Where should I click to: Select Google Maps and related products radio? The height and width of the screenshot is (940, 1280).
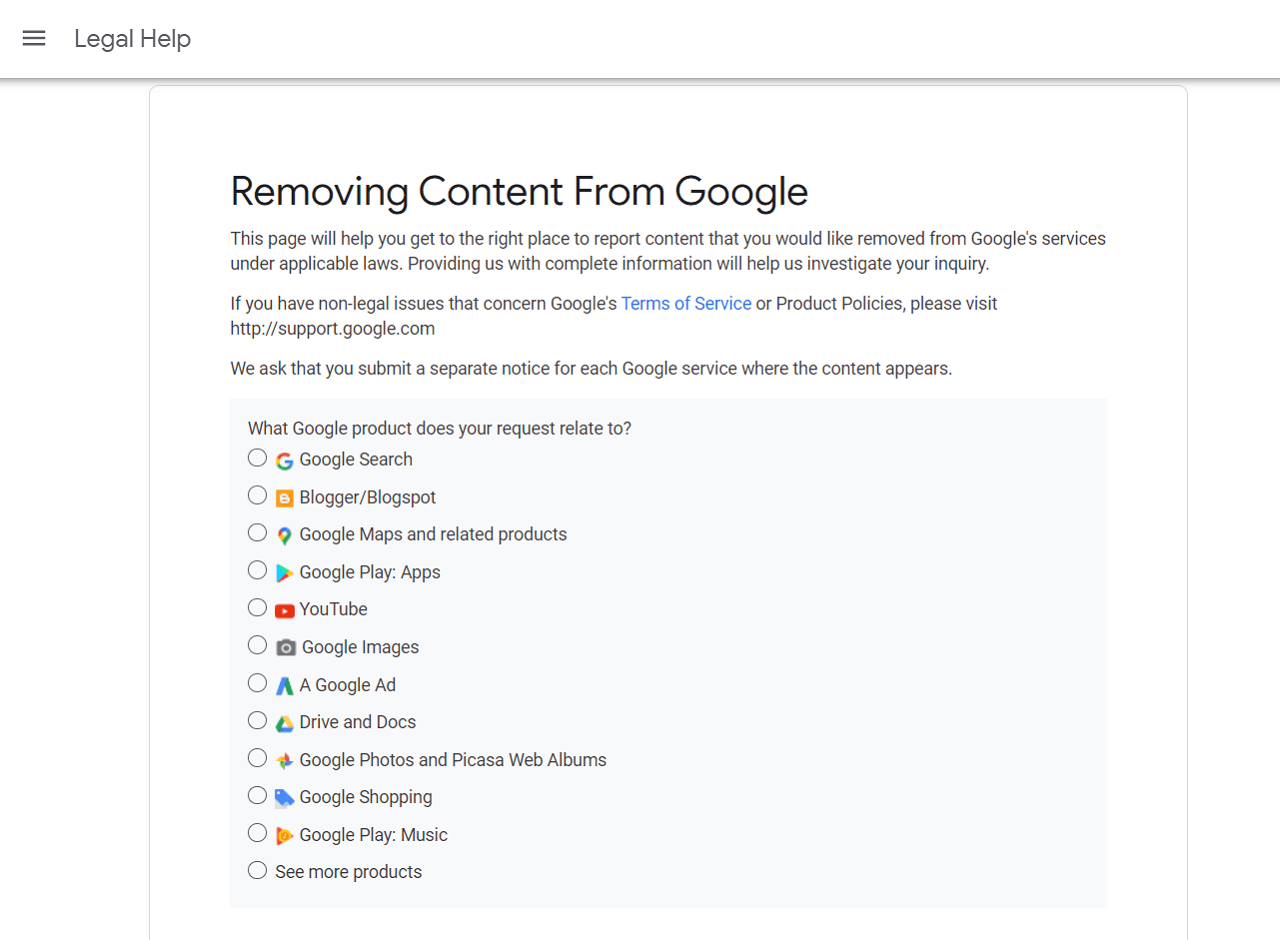point(258,533)
